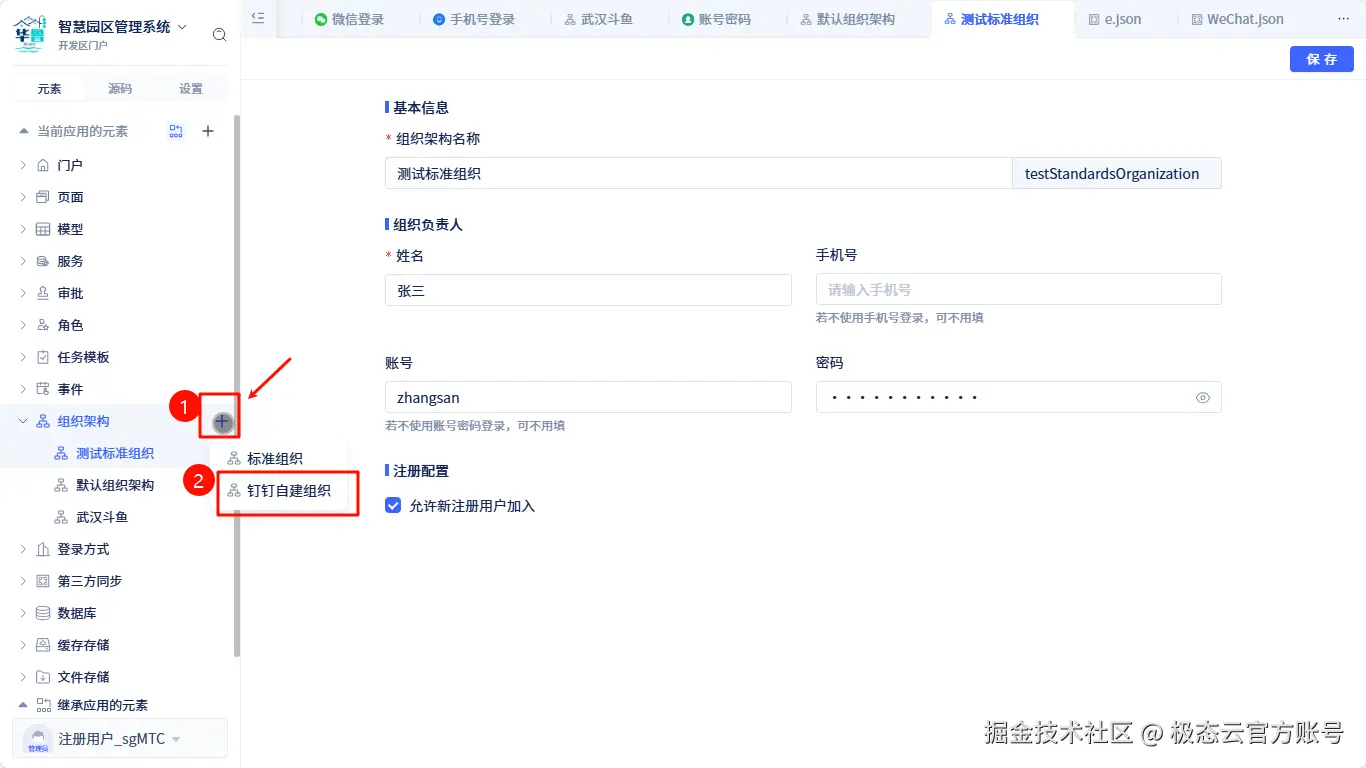Click the 门户 home icon in tree
Screen dimensions: 1366x768
43,165
